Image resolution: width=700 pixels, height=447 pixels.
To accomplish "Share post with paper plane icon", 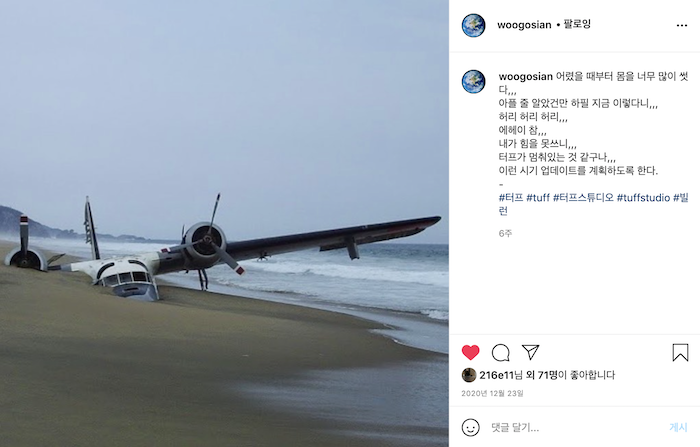I will pos(530,352).
